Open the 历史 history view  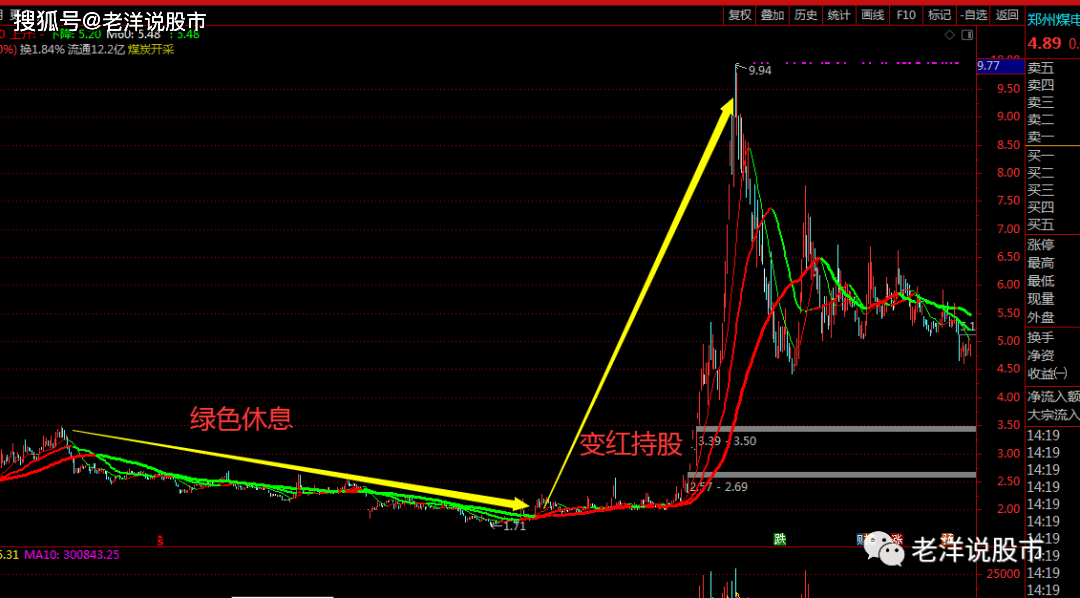point(806,14)
